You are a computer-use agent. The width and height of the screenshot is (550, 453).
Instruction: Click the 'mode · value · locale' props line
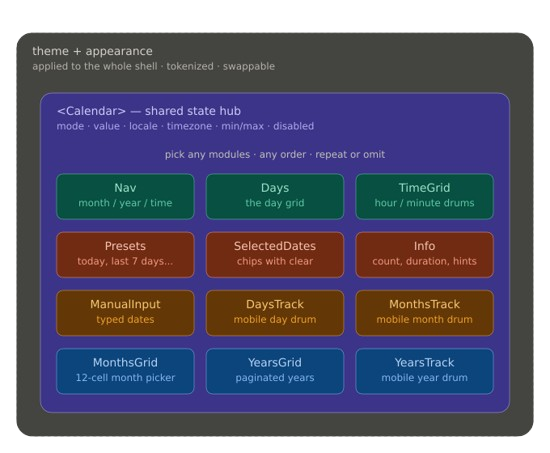[185, 126]
